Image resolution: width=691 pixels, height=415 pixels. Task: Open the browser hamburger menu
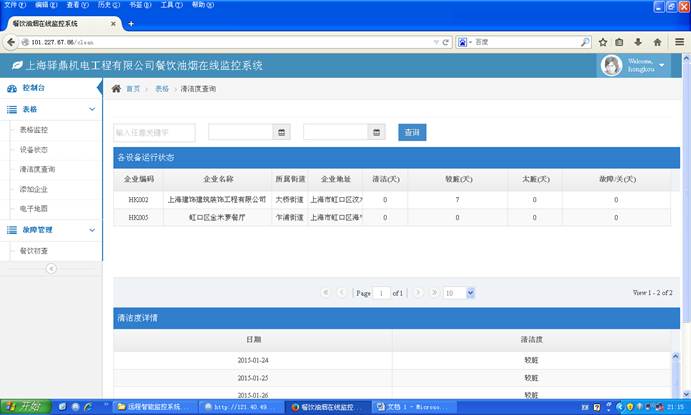point(678,42)
